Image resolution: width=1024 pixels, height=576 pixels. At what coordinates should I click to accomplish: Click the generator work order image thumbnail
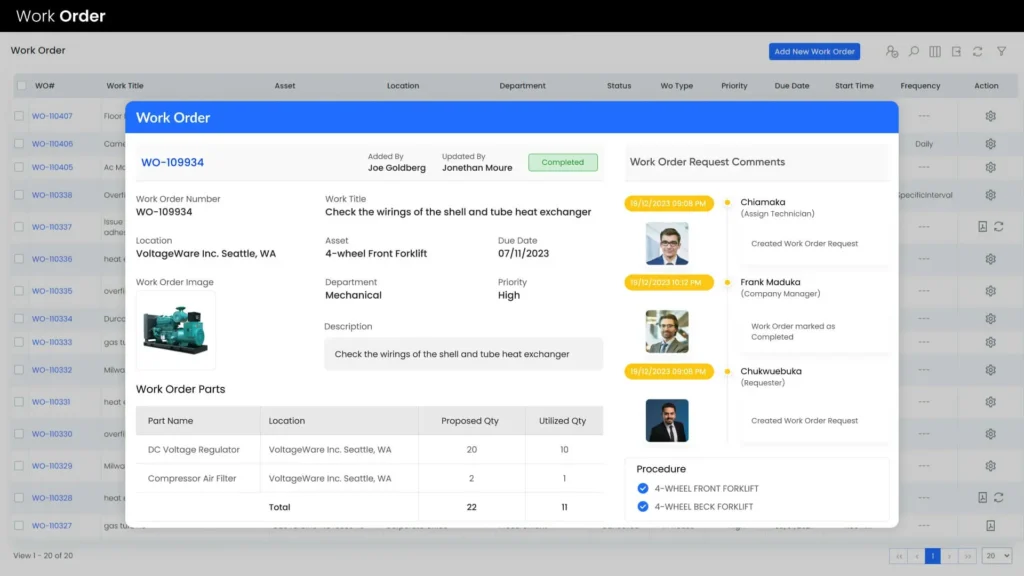[x=176, y=330]
